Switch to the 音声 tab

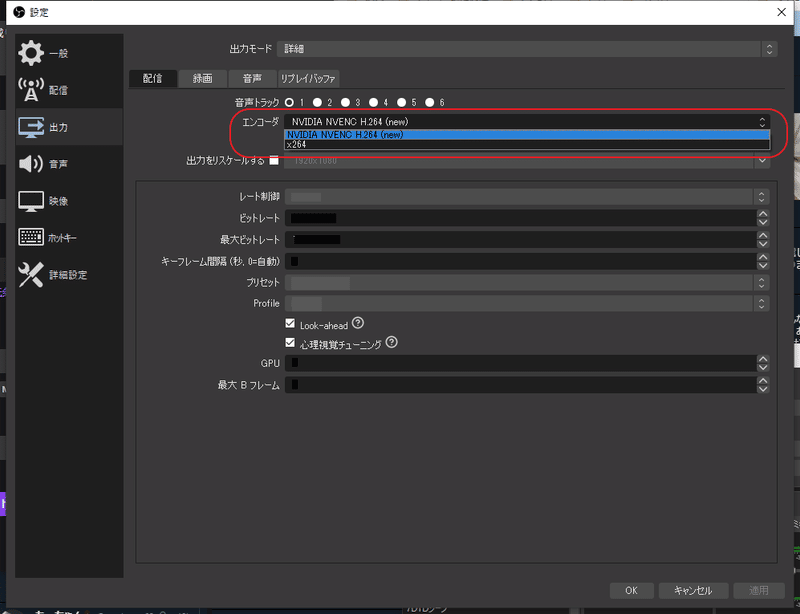(252, 79)
